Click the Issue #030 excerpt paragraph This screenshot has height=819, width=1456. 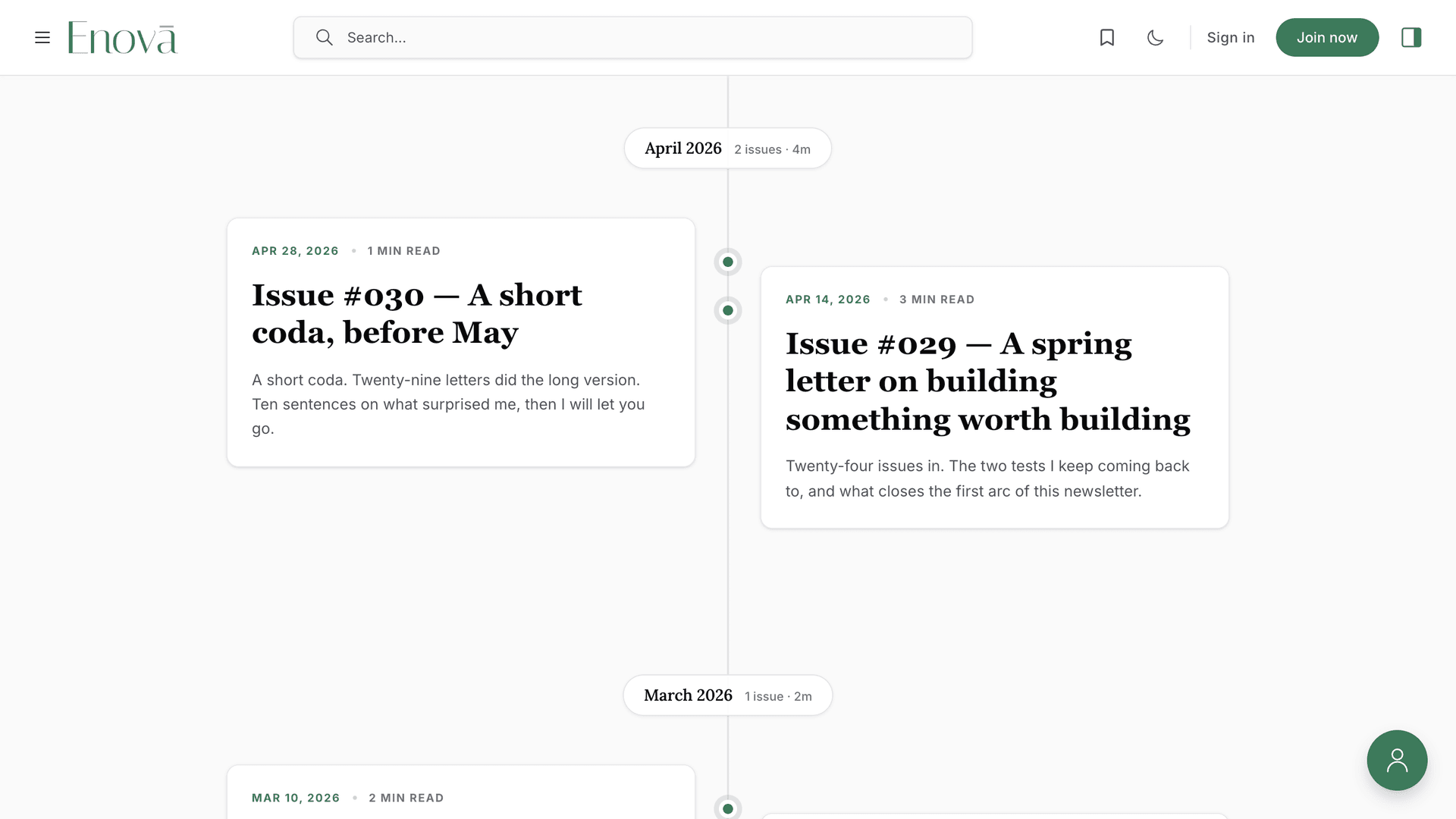[448, 404]
